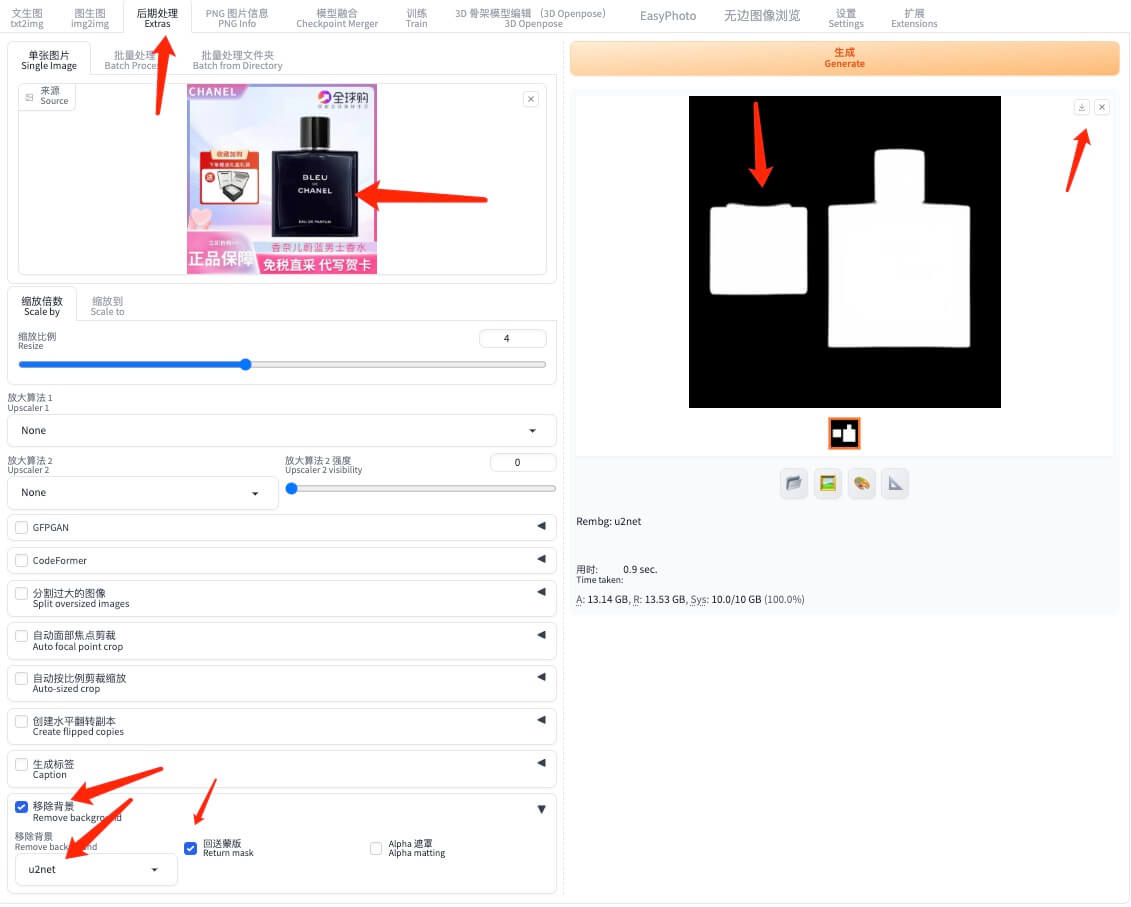Open the 无边图像浏览 tab
The image size is (1131, 907).
tap(762, 16)
